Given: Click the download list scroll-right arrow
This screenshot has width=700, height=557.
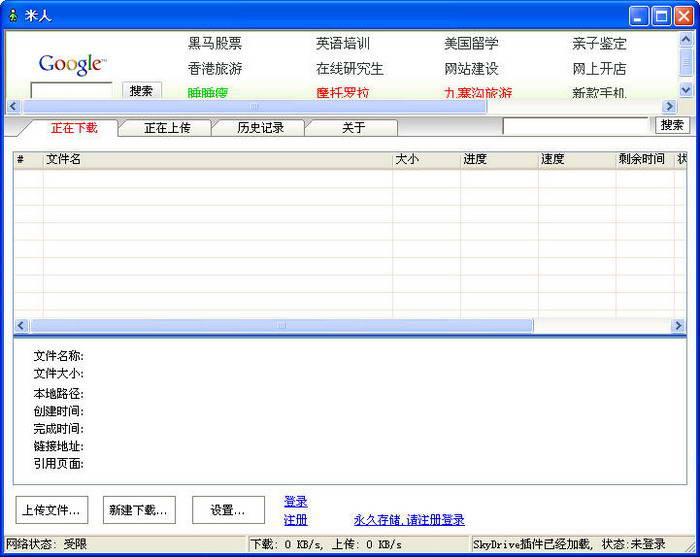Looking at the screenshot, I should point(678,325).
